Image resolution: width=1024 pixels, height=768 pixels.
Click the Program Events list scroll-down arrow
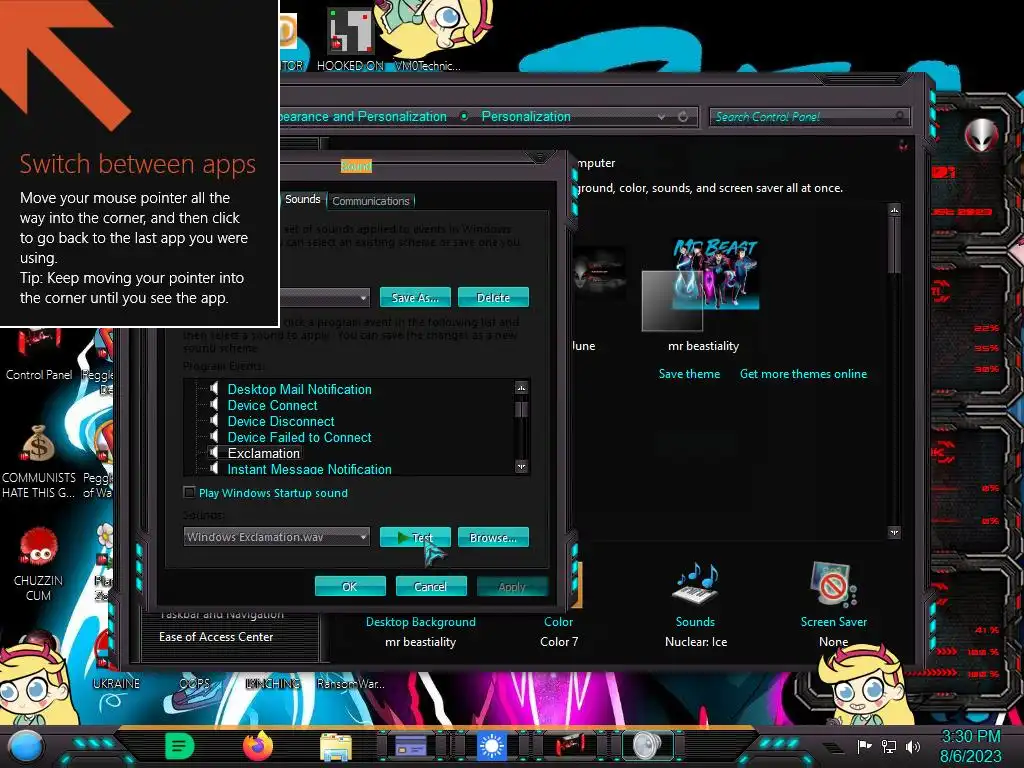pos(521,466)
